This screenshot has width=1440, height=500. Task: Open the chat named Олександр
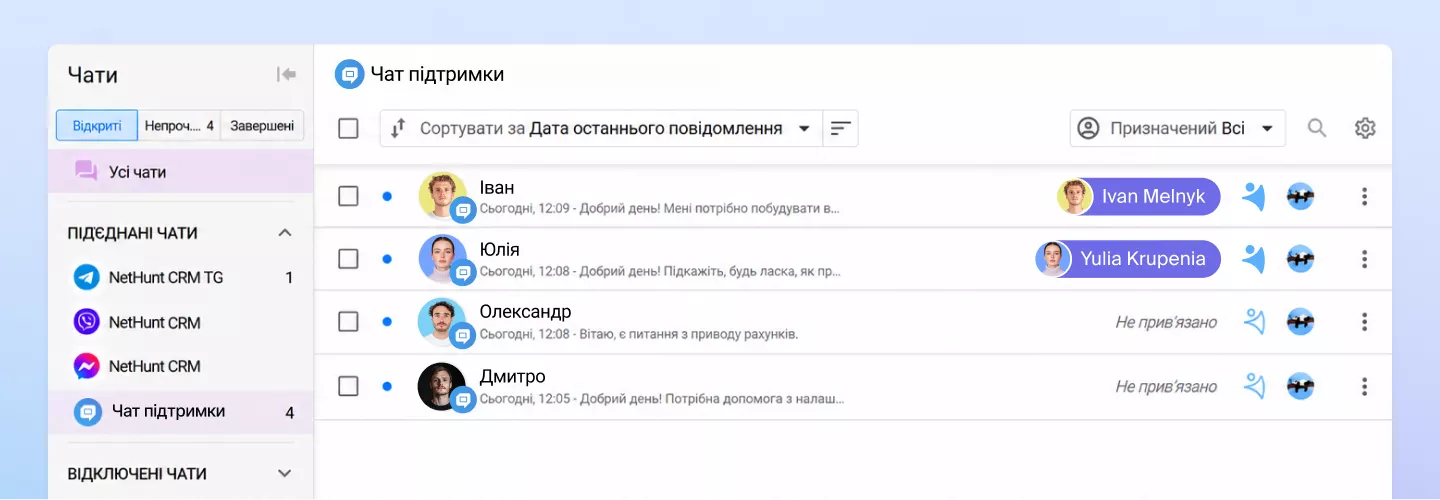pos(526,311)
